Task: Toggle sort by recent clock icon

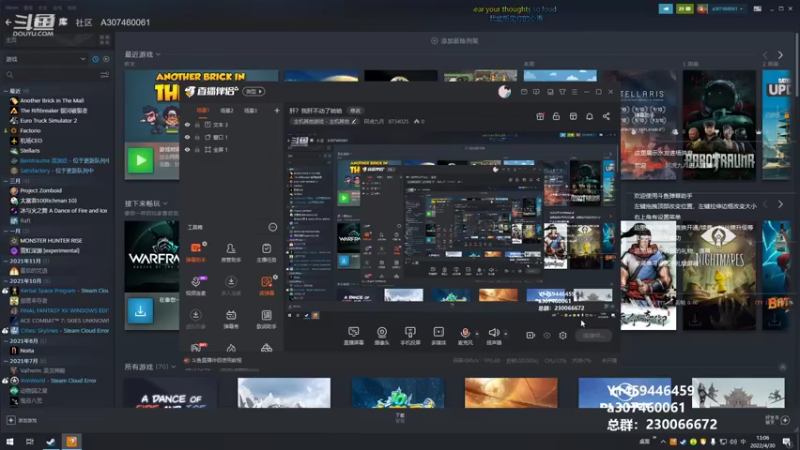Action: (95, 59)
